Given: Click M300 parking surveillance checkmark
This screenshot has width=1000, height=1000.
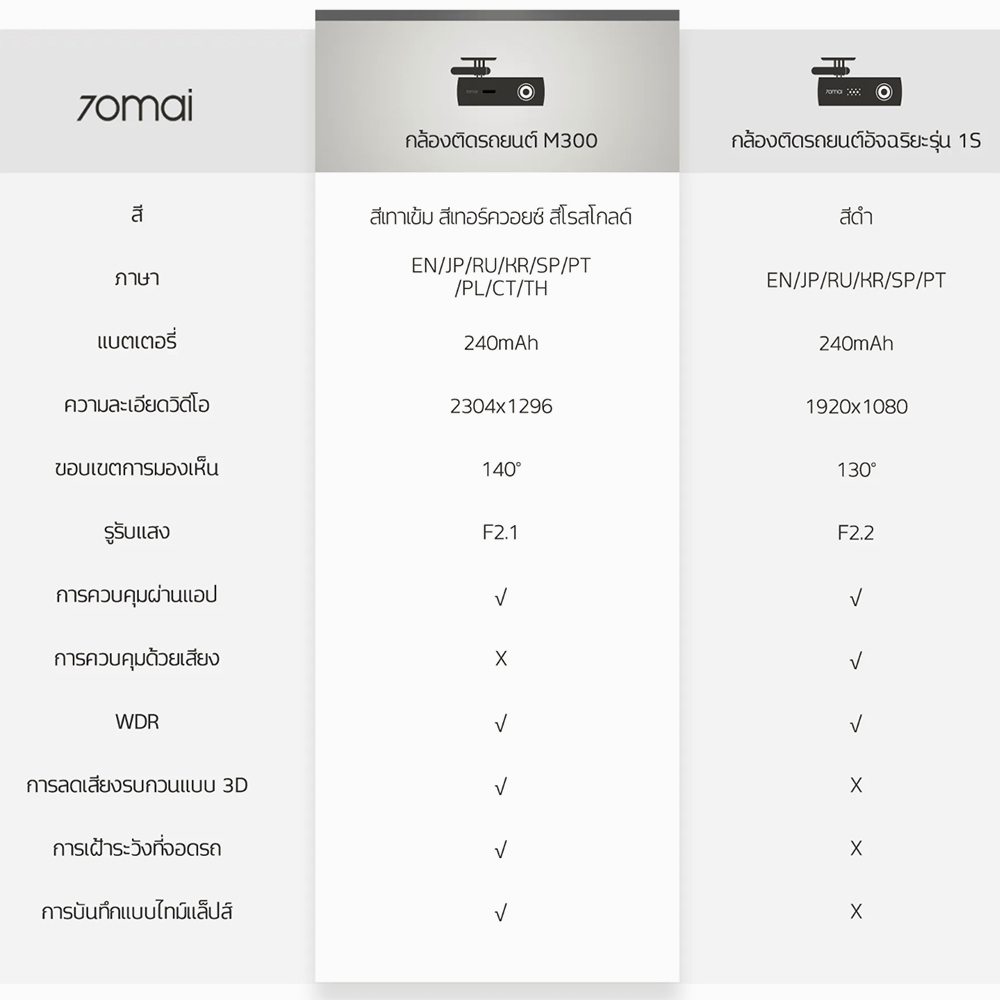Looking at the screenshot, I should [501, 849].
